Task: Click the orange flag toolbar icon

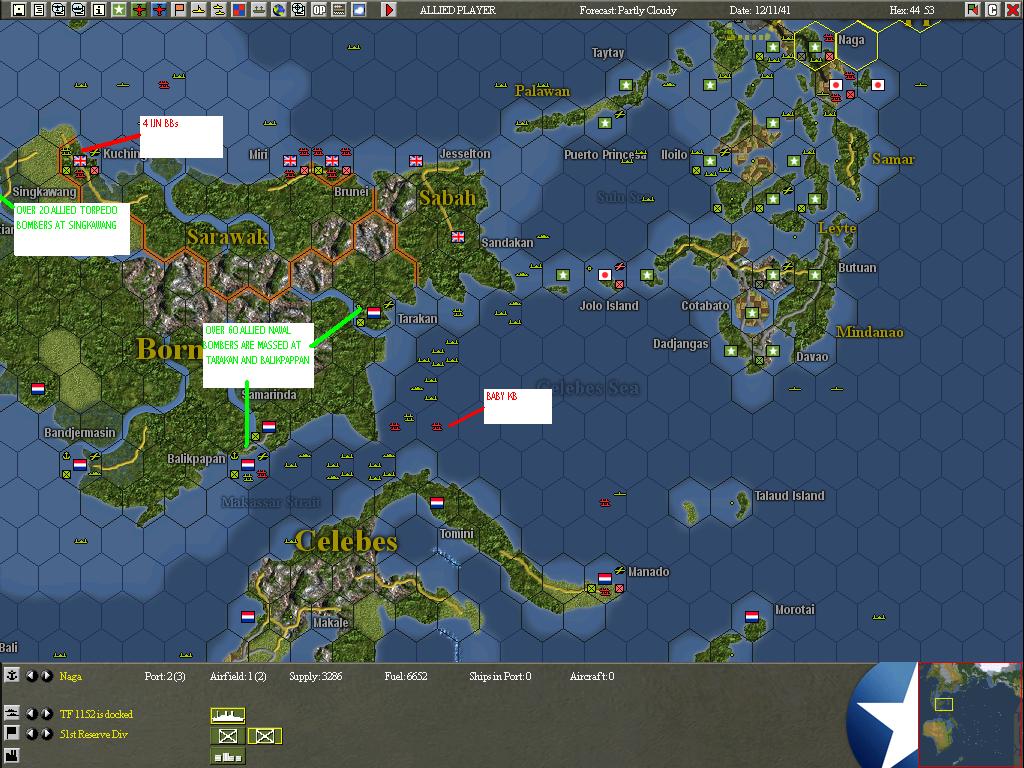Action: click(x=179, y=9)
